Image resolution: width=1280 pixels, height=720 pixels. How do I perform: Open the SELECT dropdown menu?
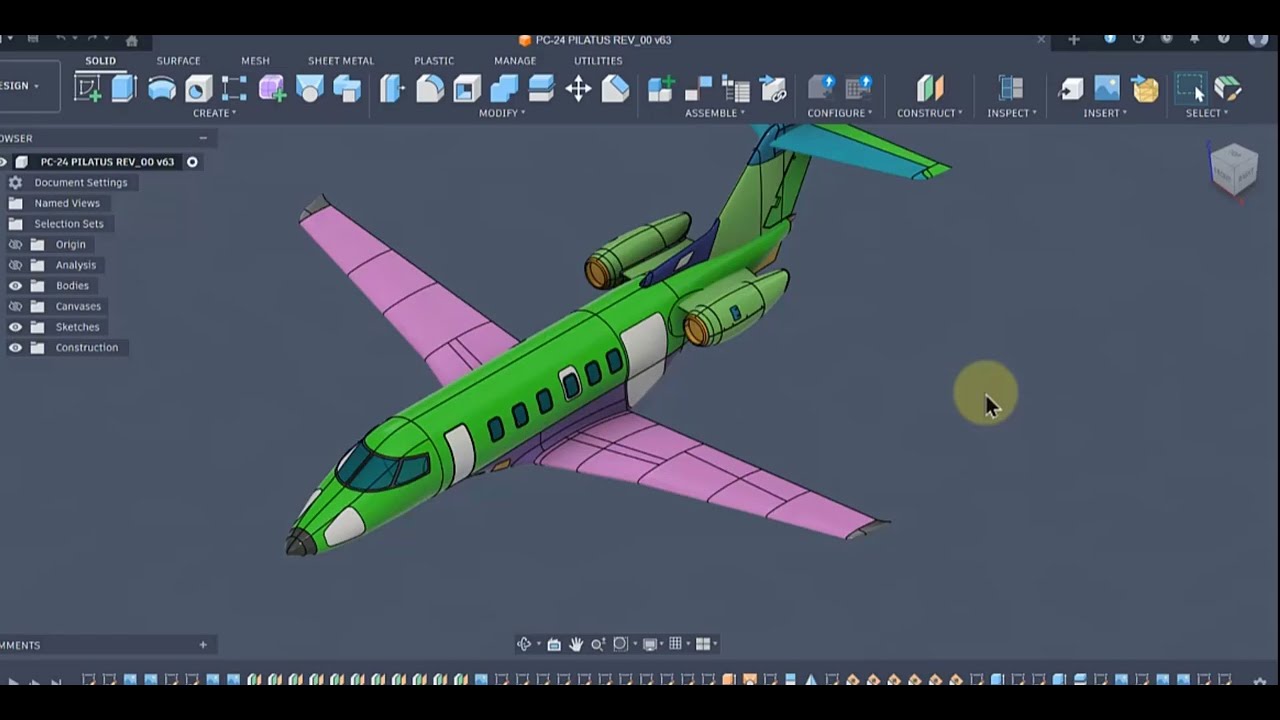click(1207, 113)
